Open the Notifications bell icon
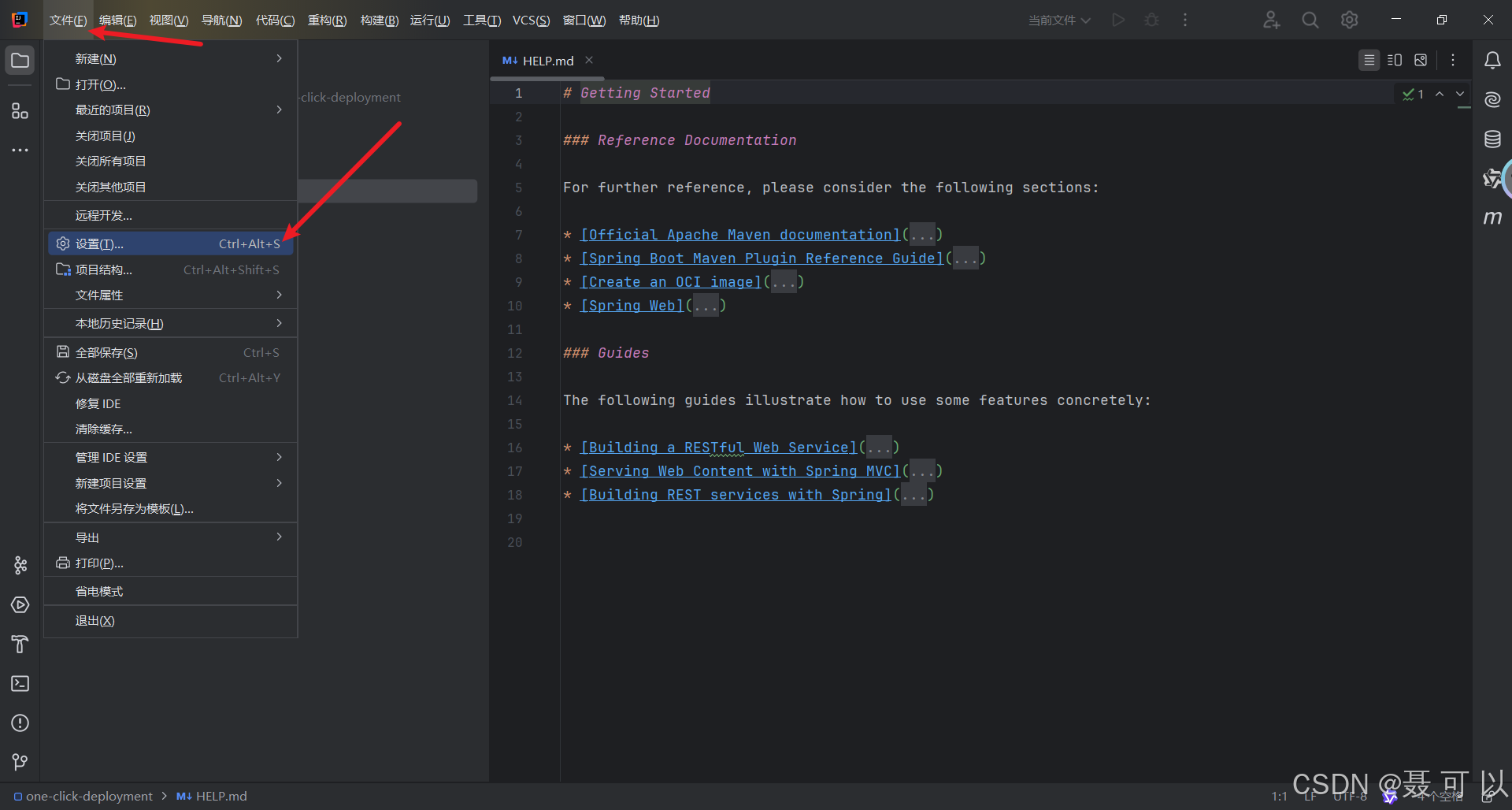Image resolution: width=1512 pixels, height=810 pixels. tap(1492, 61)
